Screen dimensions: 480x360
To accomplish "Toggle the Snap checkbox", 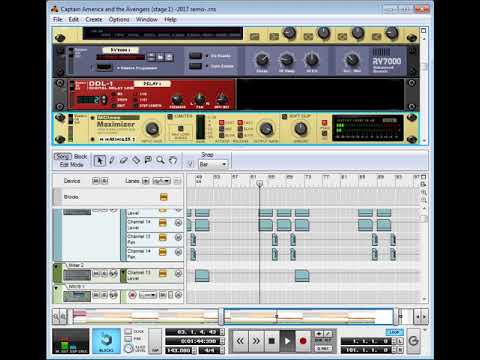I will coord(190,164).
